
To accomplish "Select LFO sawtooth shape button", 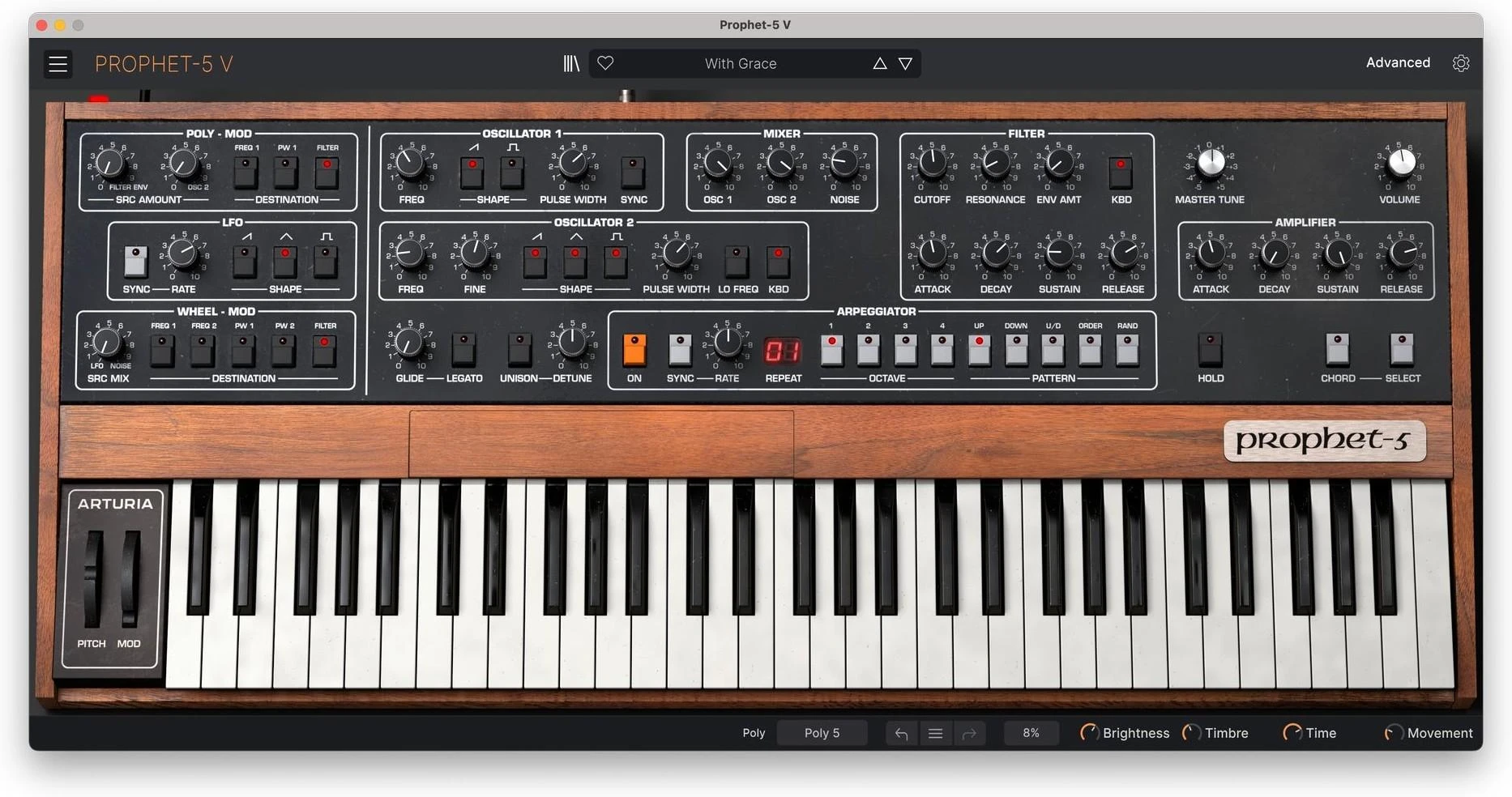I will pyautogui.click(x=245, y=262).
